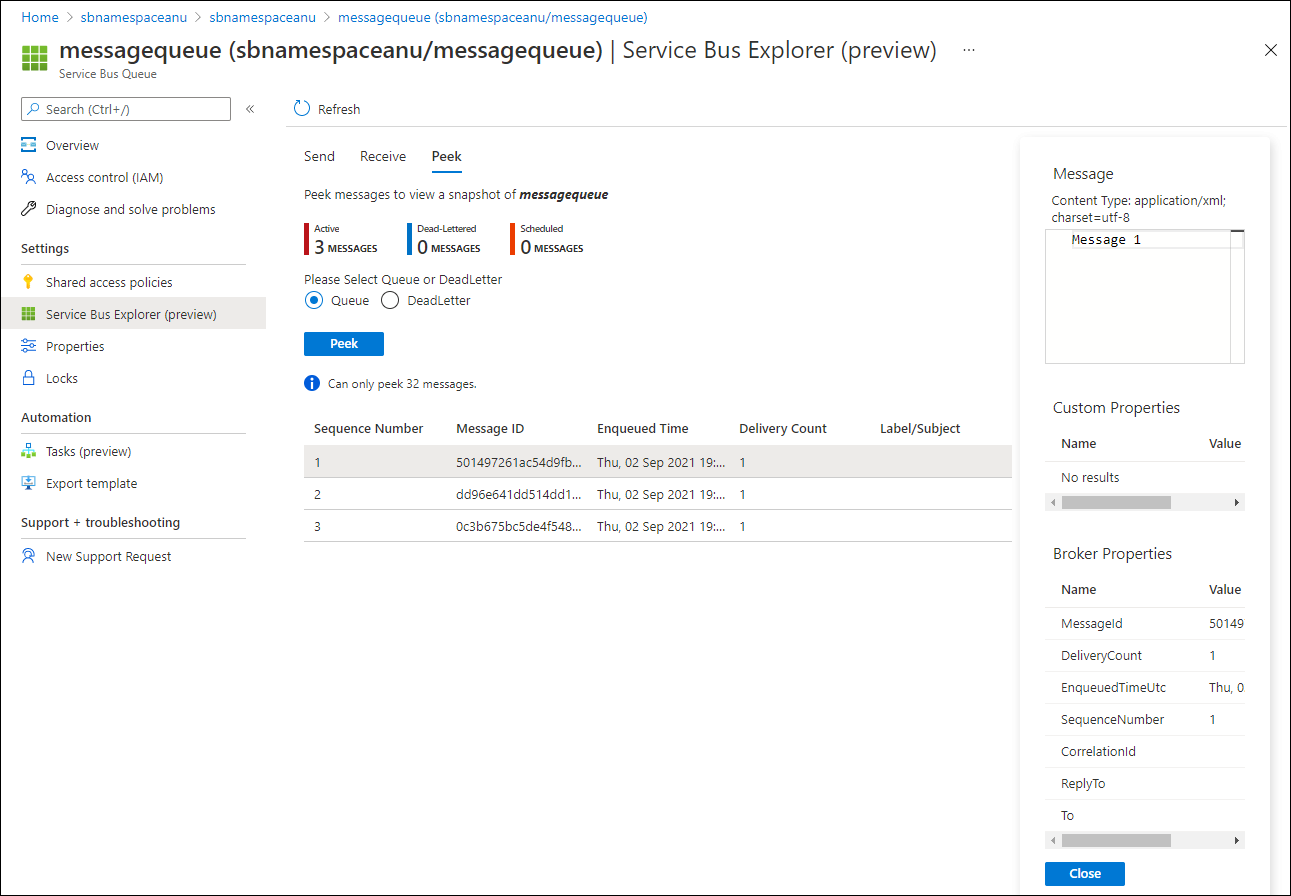The height and width of the screenshot is (896, 1291).
Task: Click Access control (IAM) people icon
Action: [x=29, y=177]
